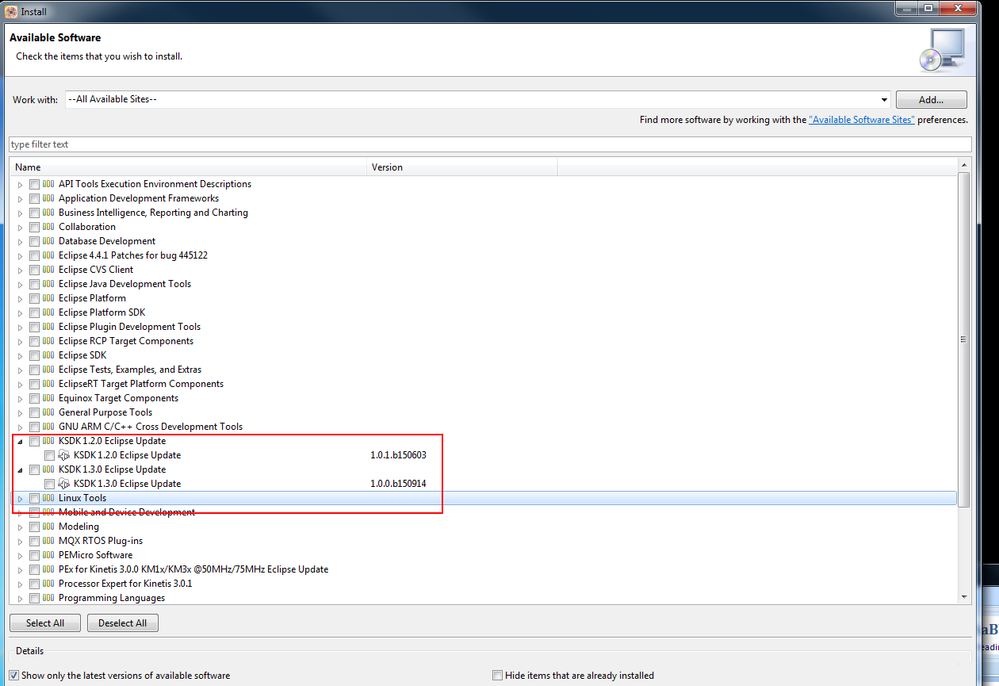Click the category icon beside Database Development
The image size is (999, 686).
click(48, 241)
